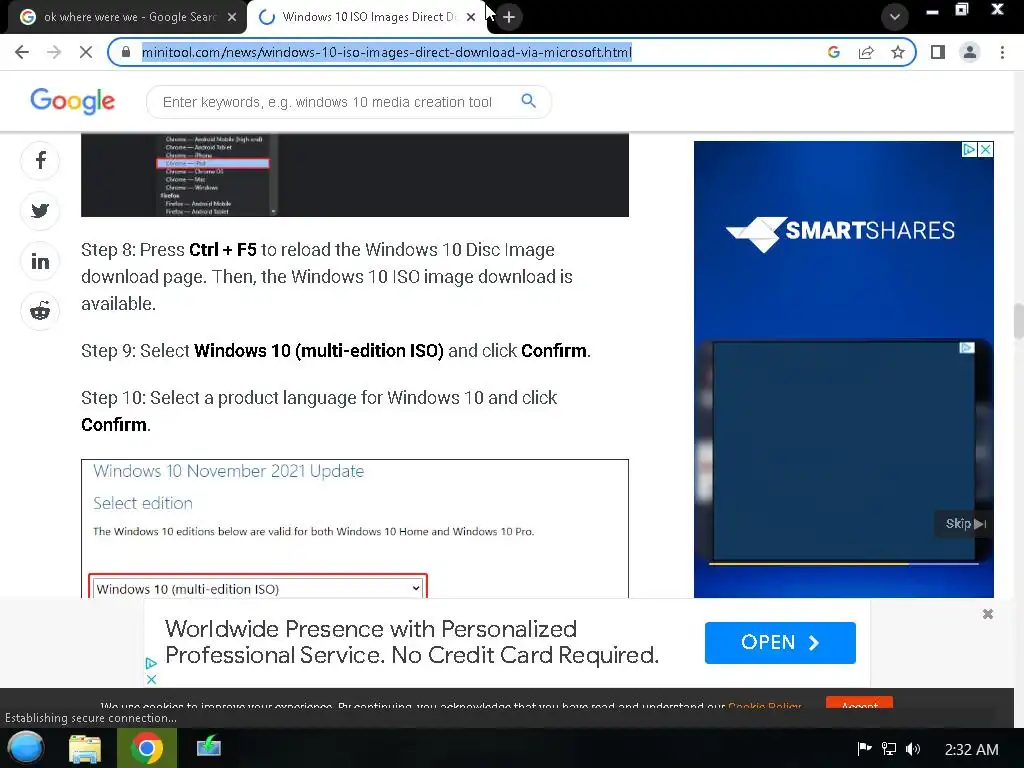The width and height of the screenshot is (1024, 768).
Task: Share article on LinkedIn
Action: pyautogui.click(x=40, y=261)
